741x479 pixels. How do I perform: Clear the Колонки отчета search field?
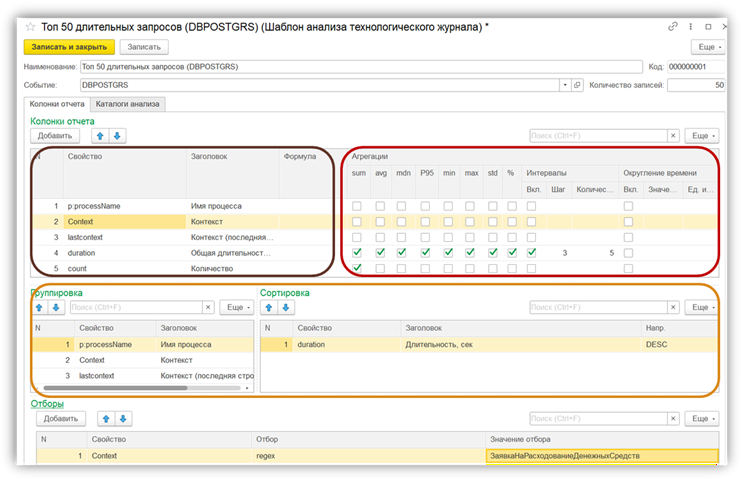pyautogui.click(x=672, y=136)
